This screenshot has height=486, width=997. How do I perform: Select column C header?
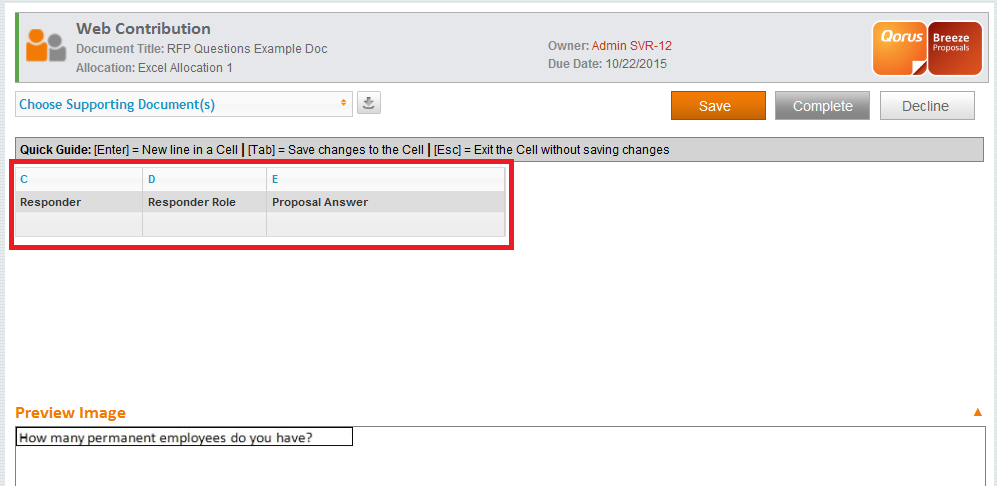click(x=79, y=179)
